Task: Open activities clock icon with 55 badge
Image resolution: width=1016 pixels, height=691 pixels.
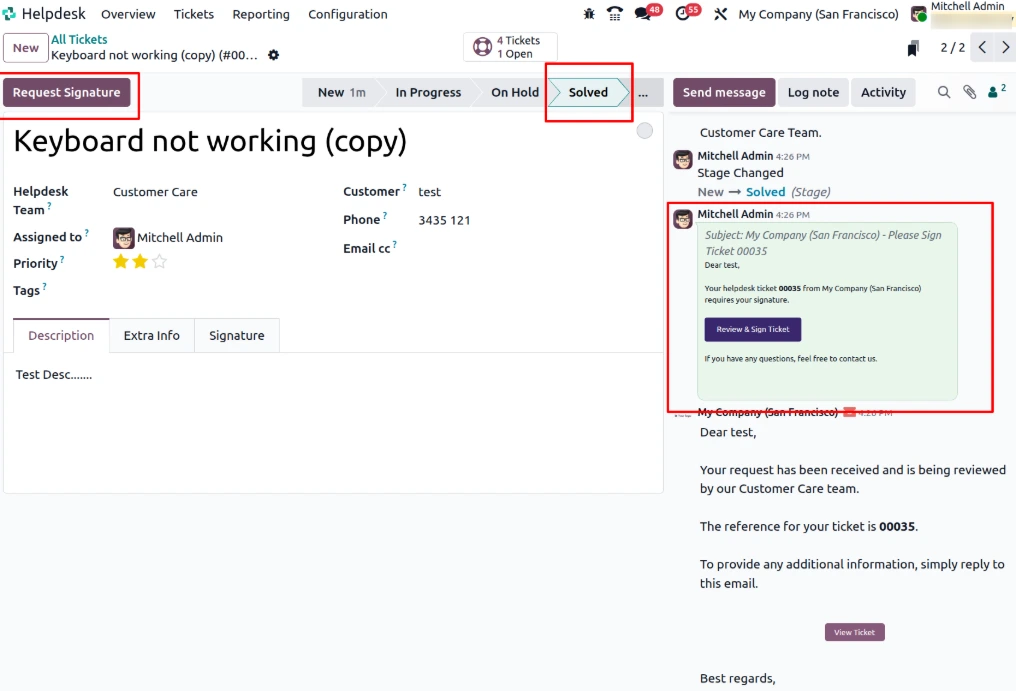Action: [683, 14]
